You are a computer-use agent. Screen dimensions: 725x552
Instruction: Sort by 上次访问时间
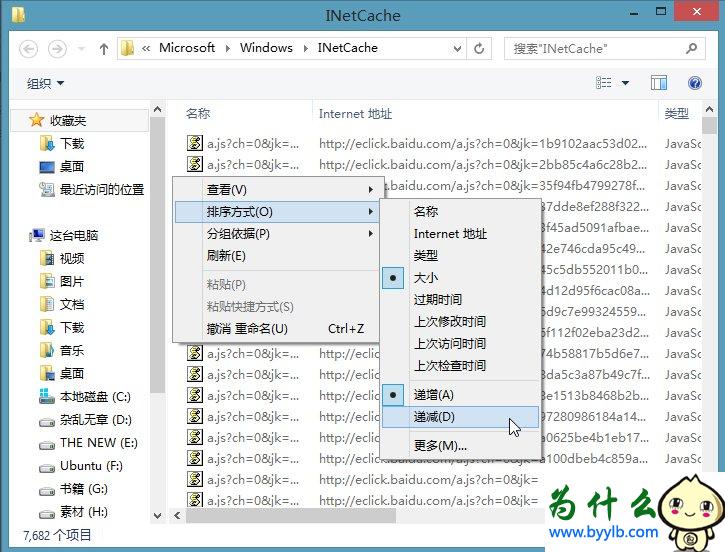(461, 343)
